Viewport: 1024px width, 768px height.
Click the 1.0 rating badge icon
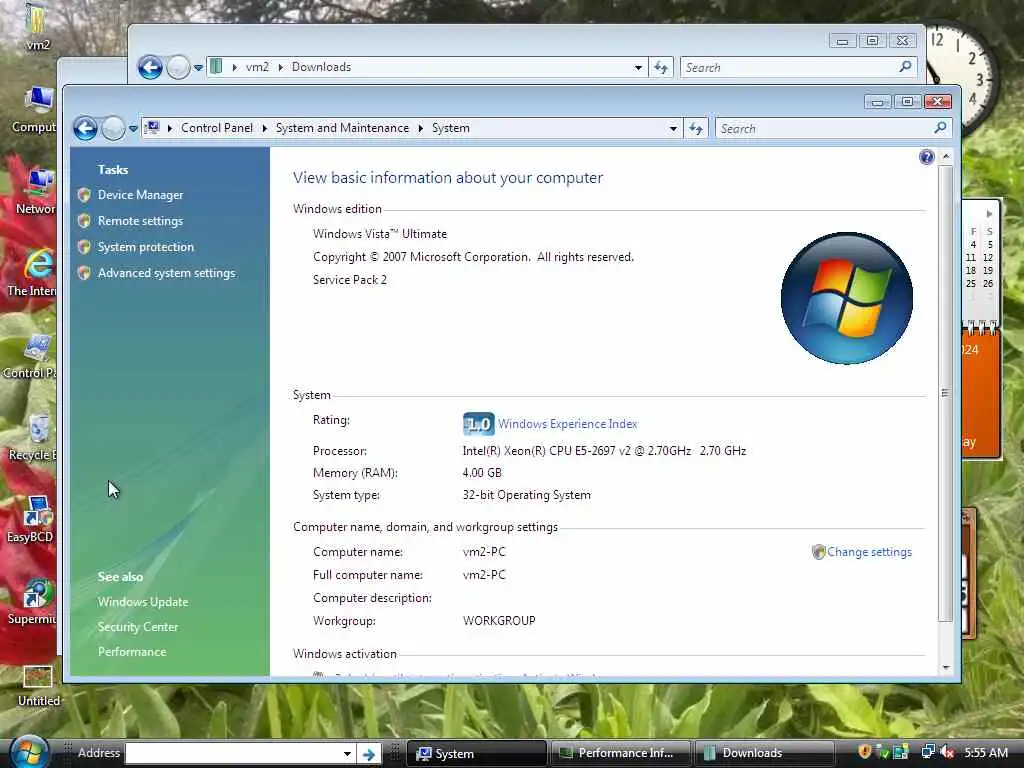pos(479,424)
